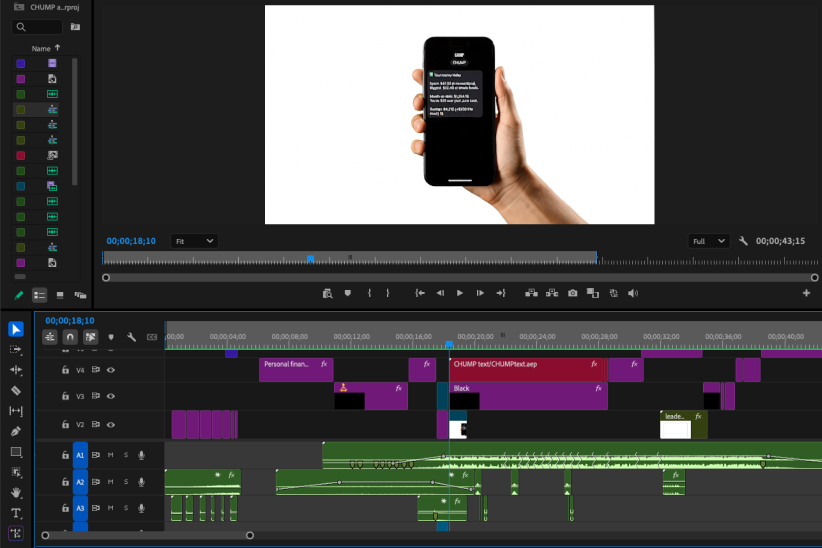This screenshot has width=822, height=548.
Task: Click the Mark Out bracket icon
Action: (x=388, y=293)
